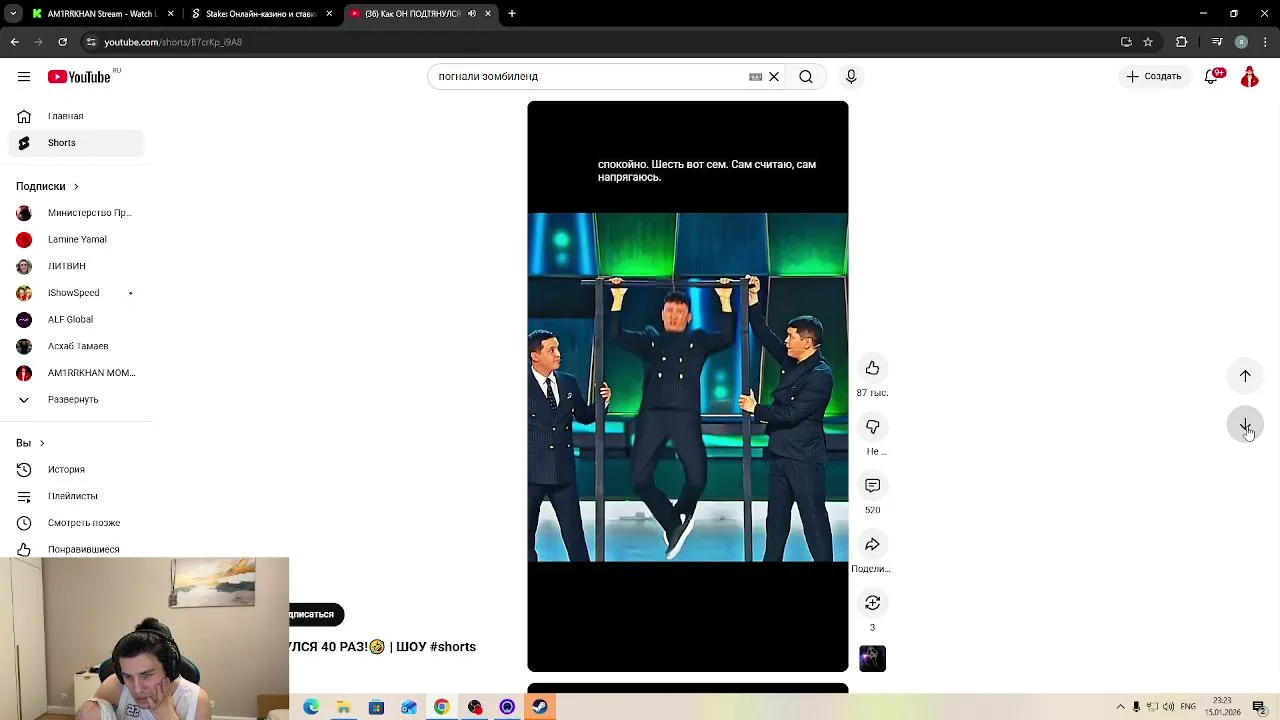The height and width of the screenshot is (720, 1280).
Task: Start voice search with the microphone
Action: (x=851, y=77)
